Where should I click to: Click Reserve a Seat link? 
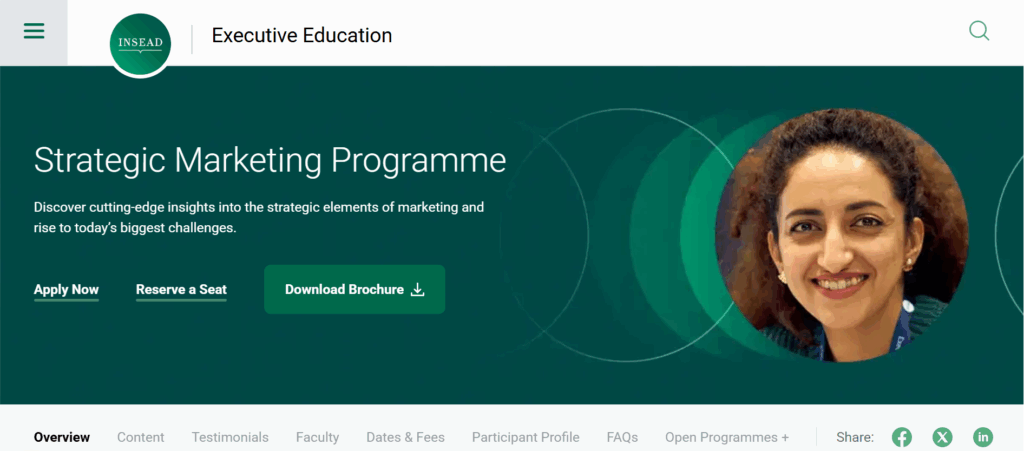(x=181, y=290)
